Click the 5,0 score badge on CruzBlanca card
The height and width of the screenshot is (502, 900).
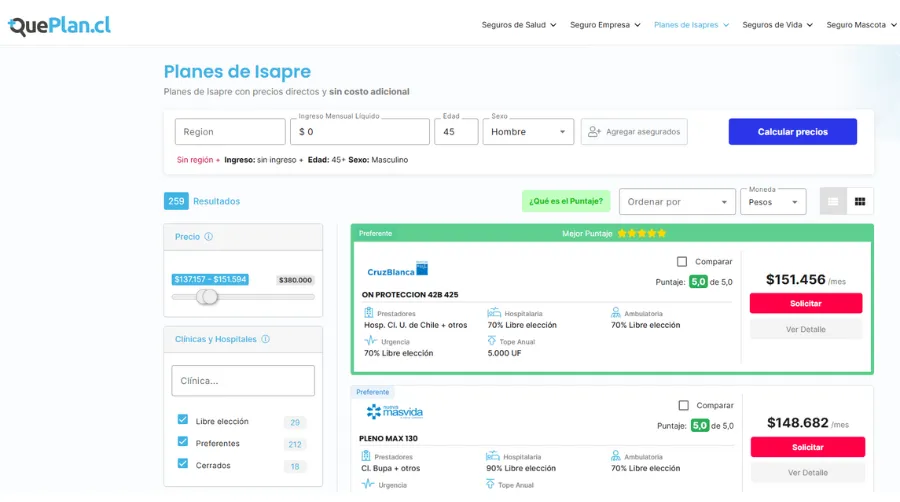pyautogui.click(x=698, y=282)
